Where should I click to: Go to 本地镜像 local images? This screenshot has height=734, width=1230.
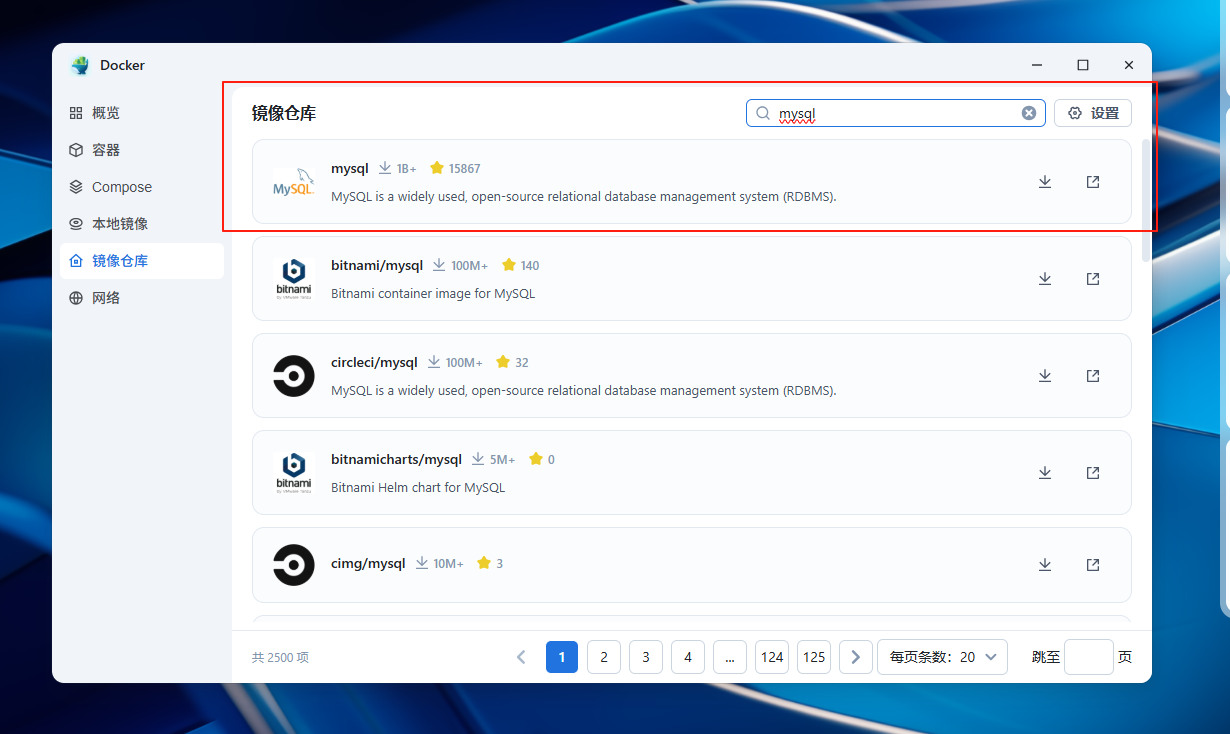(x=142, y=224)
